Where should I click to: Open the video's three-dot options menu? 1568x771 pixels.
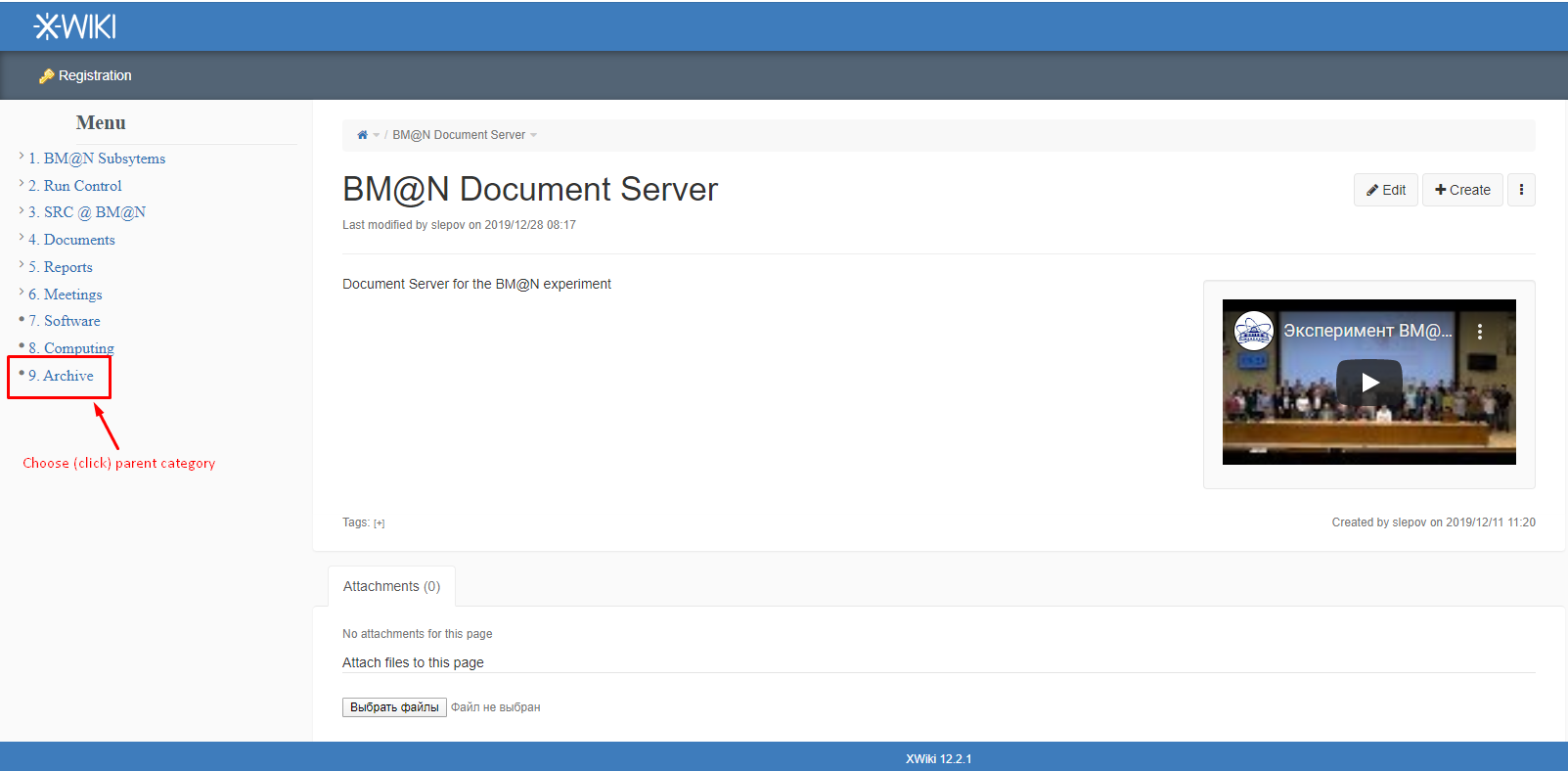click(1480, 332)
